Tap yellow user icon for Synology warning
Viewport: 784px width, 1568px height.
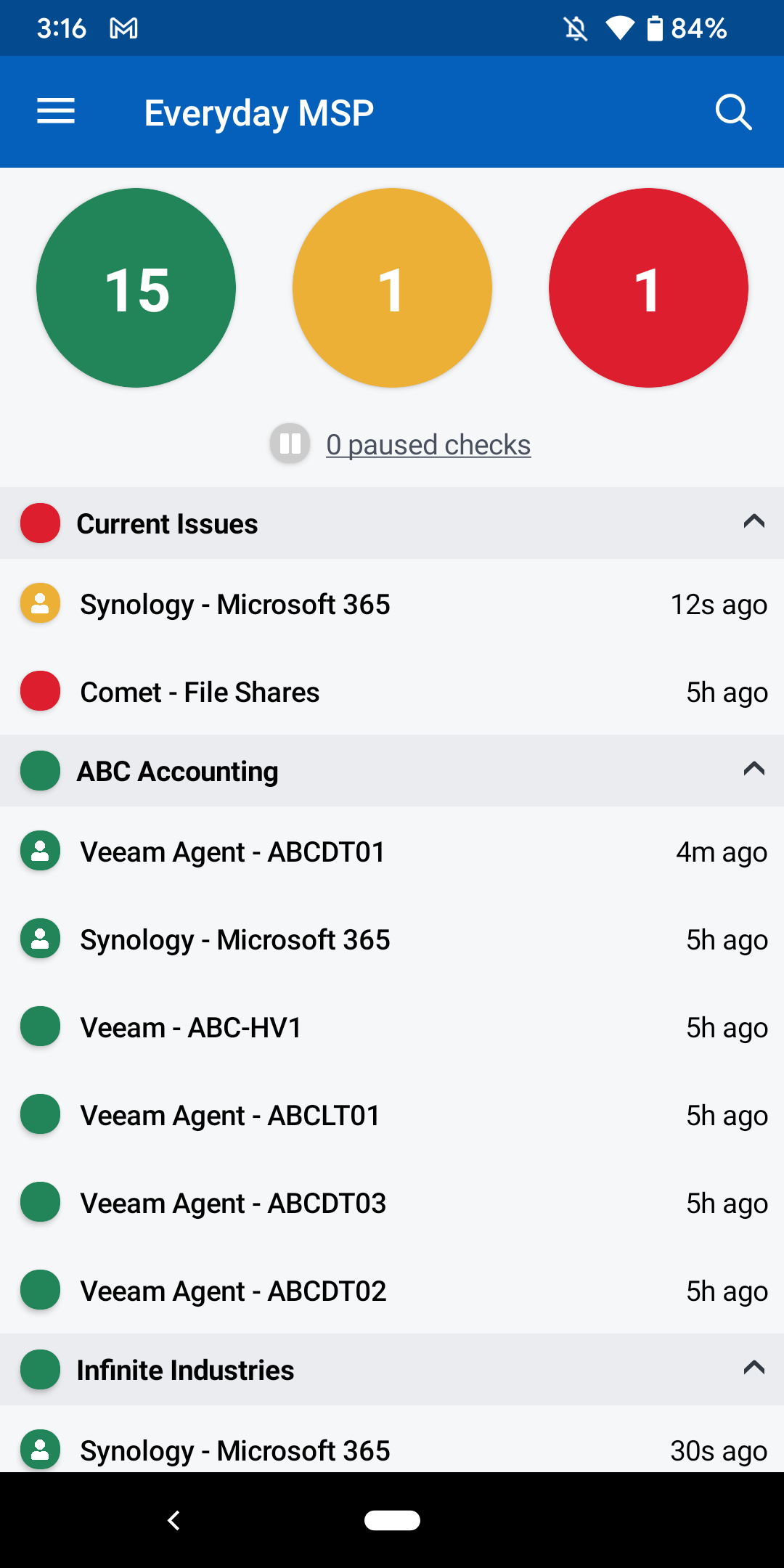[40, 603]
